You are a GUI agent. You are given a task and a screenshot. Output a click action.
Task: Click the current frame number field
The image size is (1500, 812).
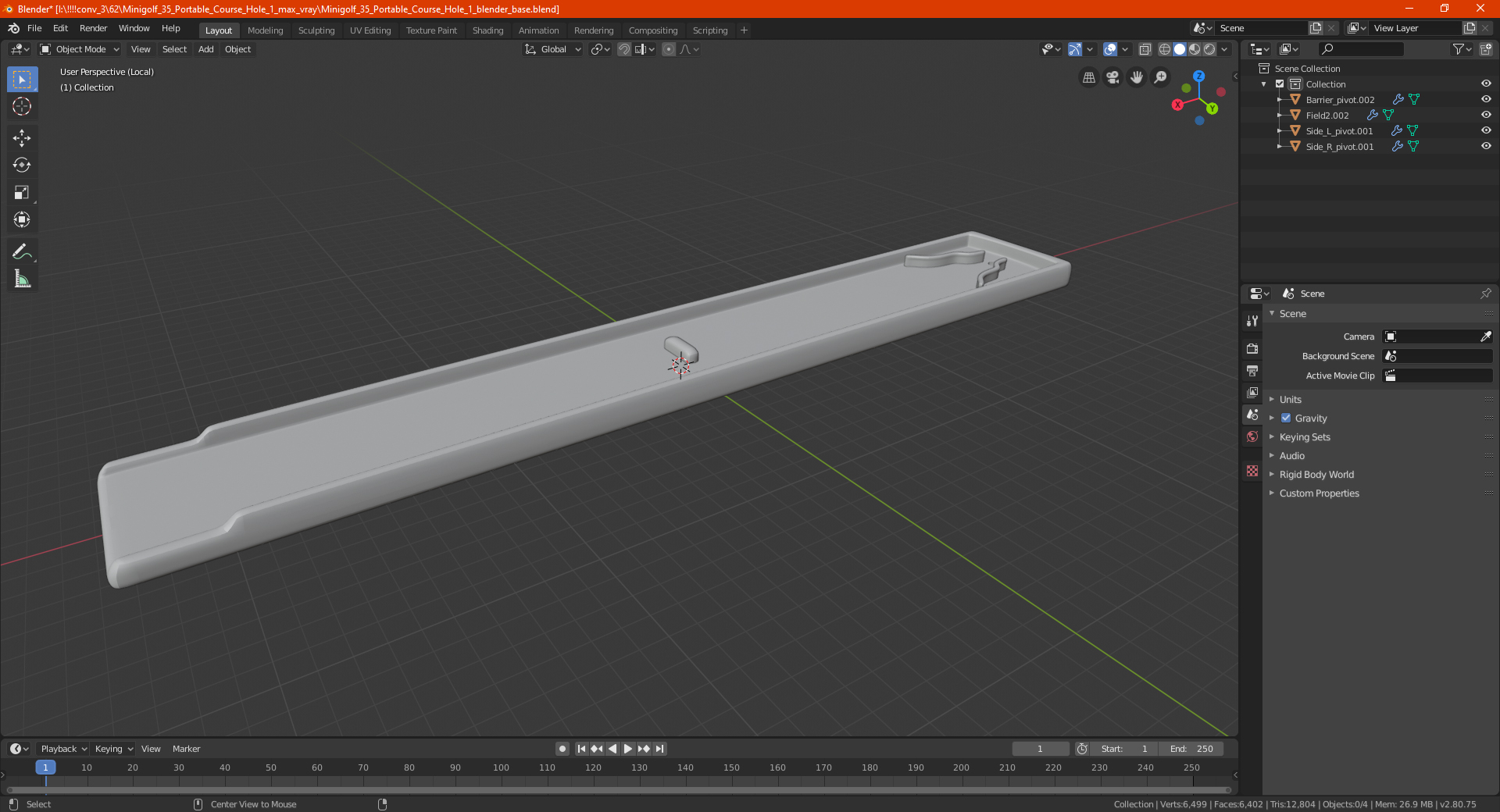click(x=1040, y=749)
